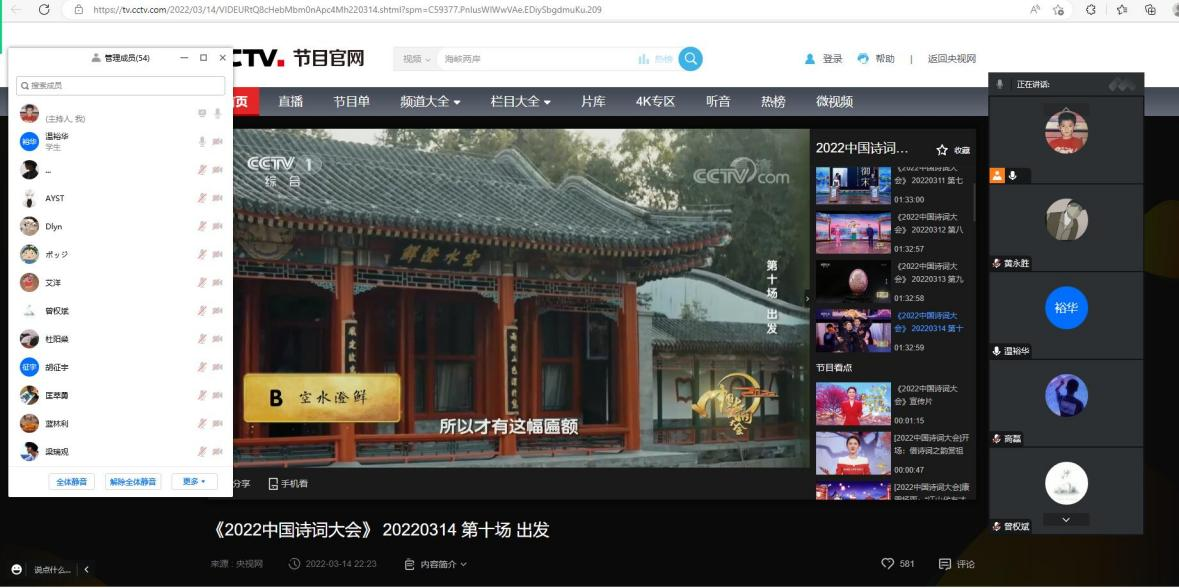
Task: Open the 直播 nav tab
Action: (x=290, y=102)
